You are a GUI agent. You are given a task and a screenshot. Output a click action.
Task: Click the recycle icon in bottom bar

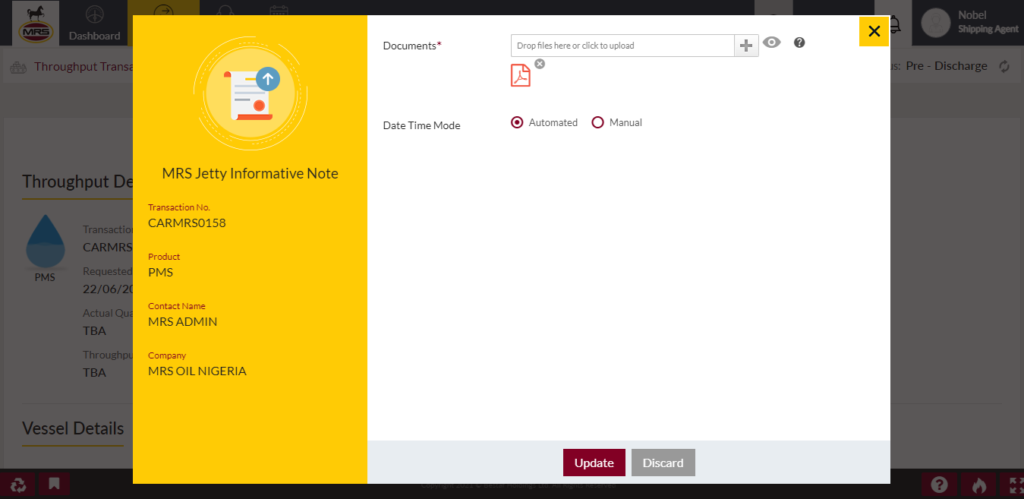[18, 485]
